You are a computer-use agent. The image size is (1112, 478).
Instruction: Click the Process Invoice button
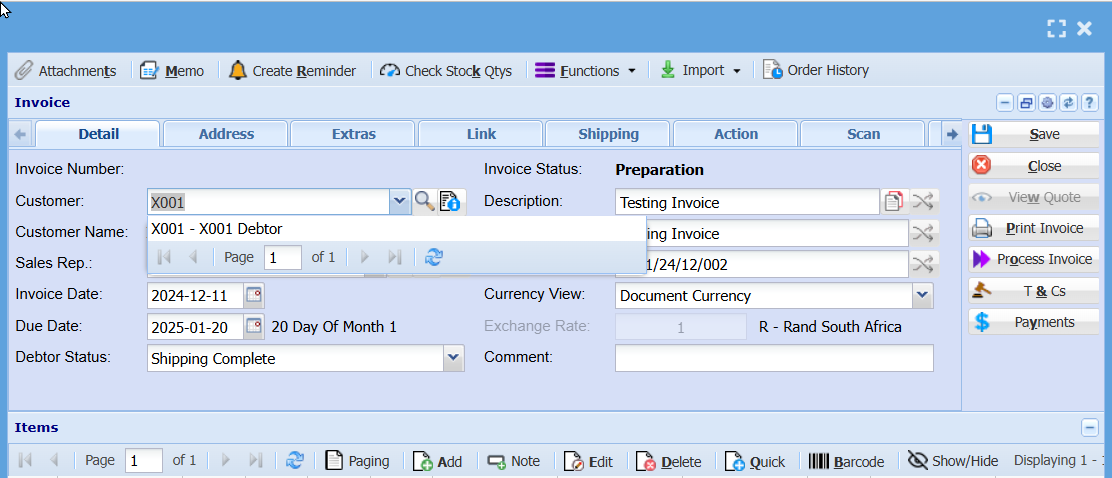(x=1033, y=260)
